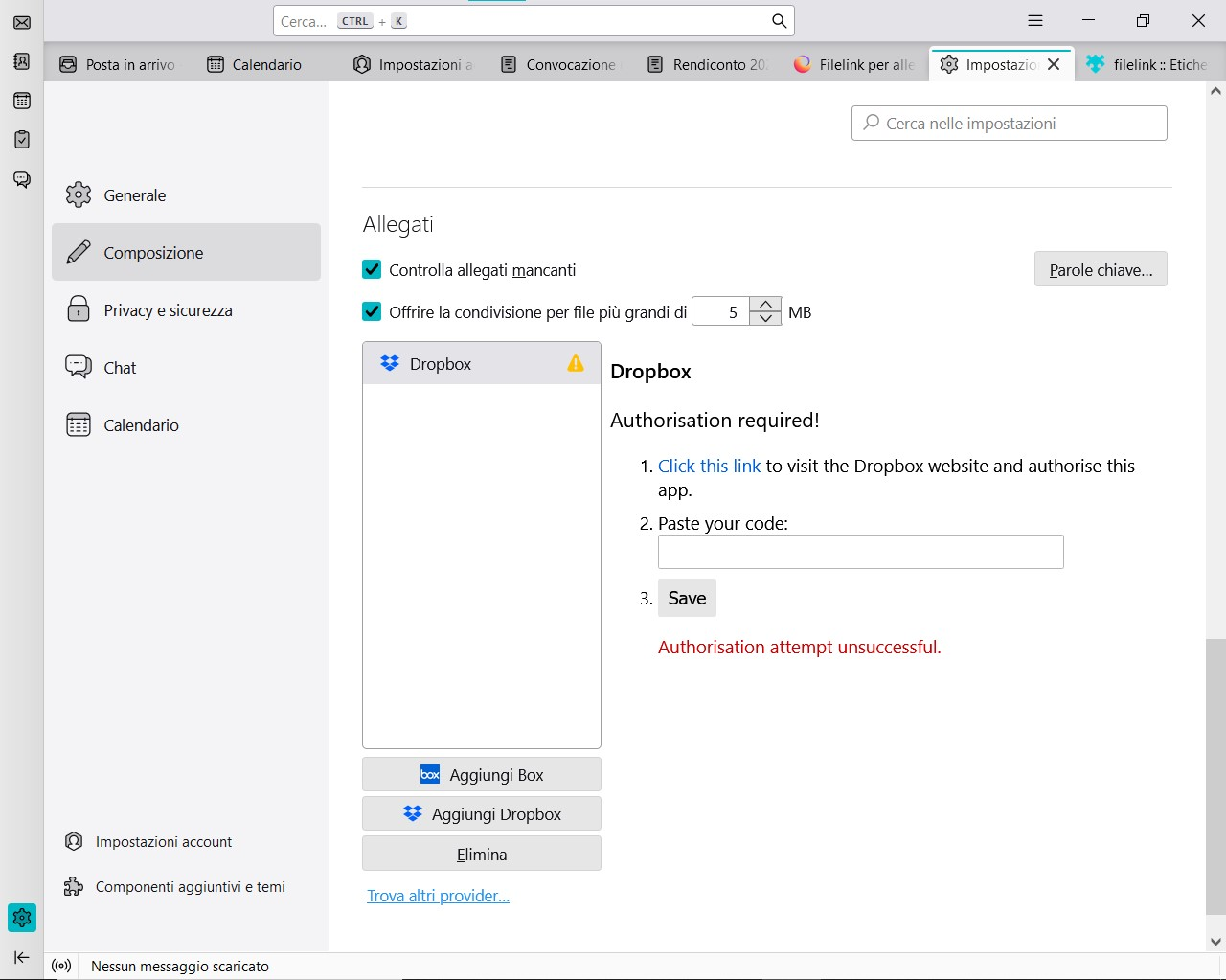Click the Authorisation required! heading

point(715,420)
